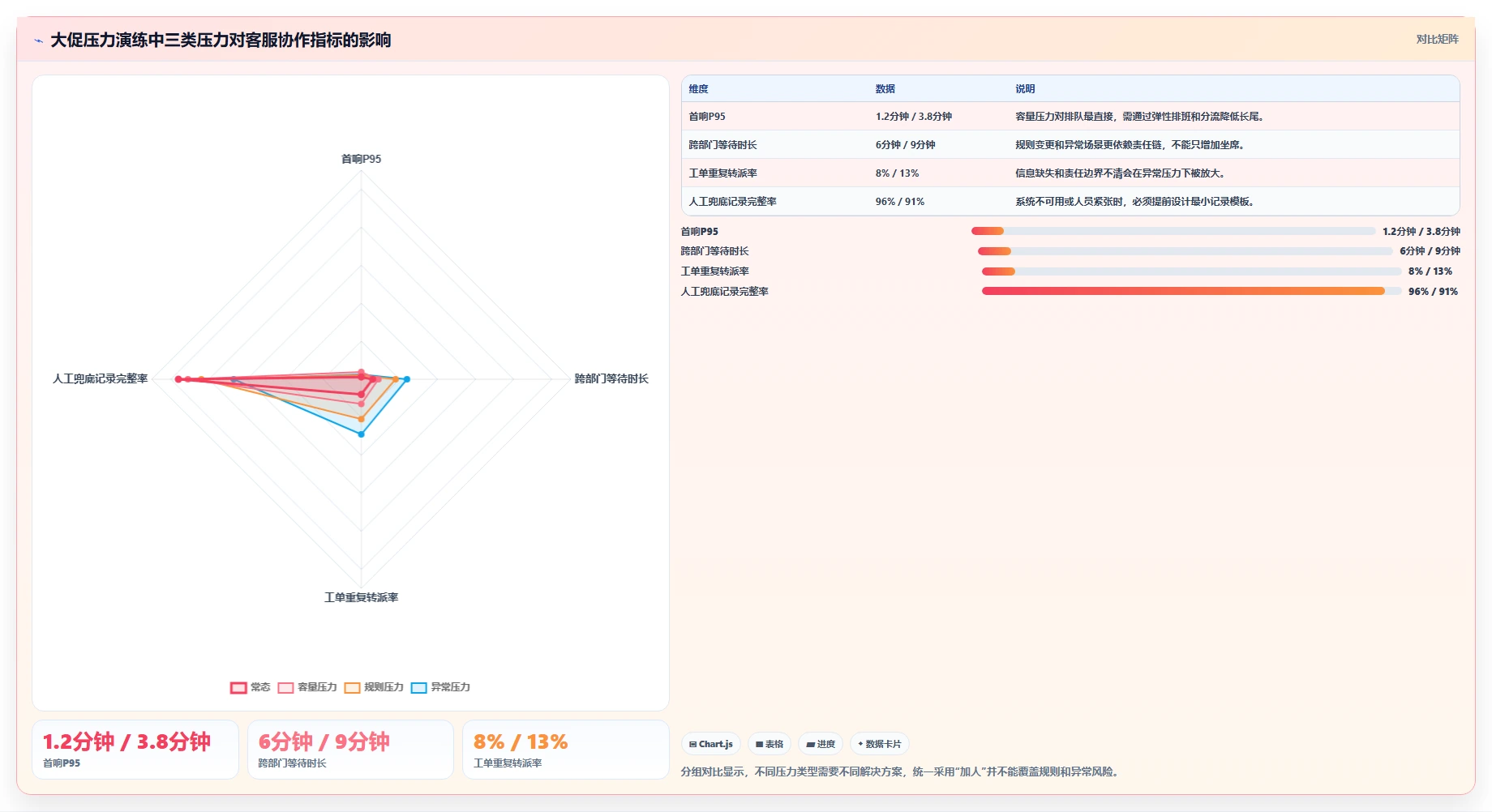Click the 96% / 91% table data cell

coord(938,202)
